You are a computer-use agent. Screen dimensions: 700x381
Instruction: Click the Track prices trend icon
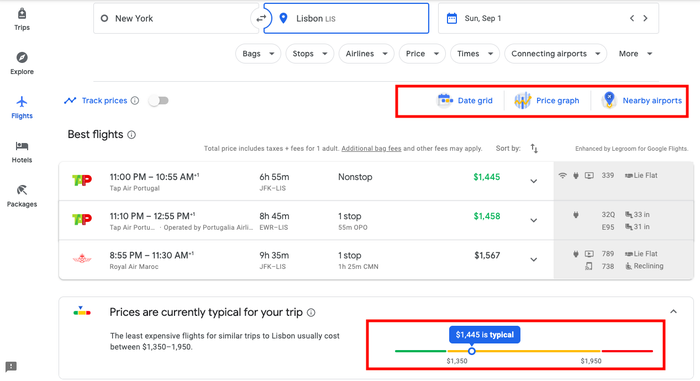[70, 100]
